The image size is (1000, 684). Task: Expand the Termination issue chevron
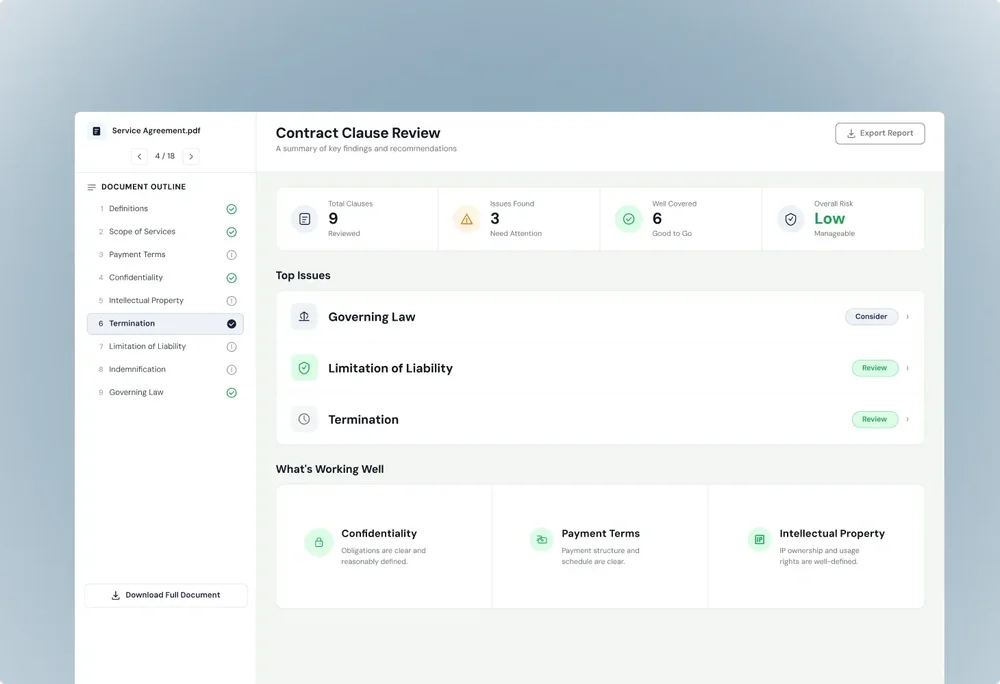coord(908,419)
